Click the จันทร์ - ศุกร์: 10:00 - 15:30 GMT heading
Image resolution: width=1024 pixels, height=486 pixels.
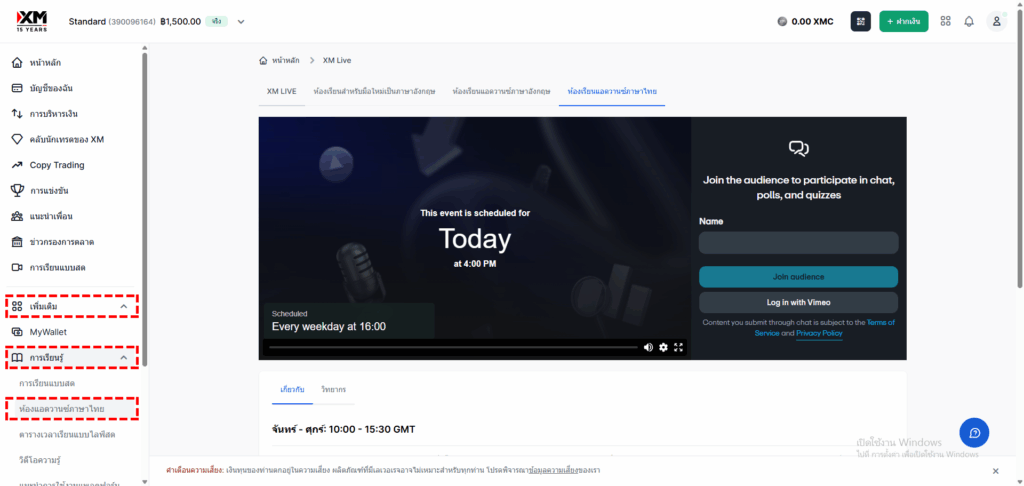coord(344,429)
